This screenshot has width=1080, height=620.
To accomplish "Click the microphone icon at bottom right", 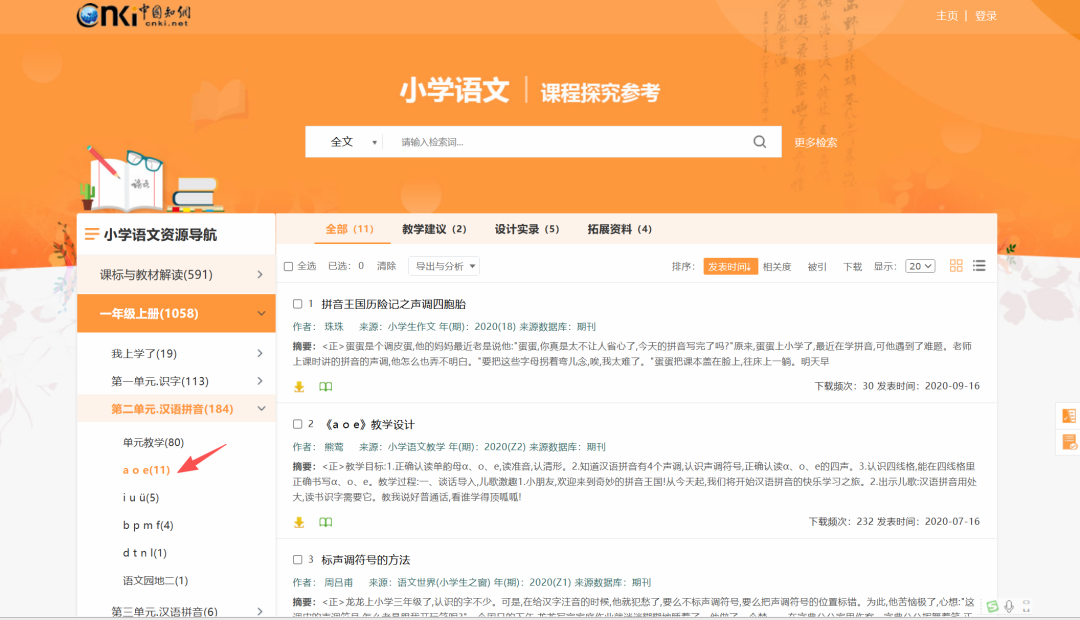I will 1009,606.
